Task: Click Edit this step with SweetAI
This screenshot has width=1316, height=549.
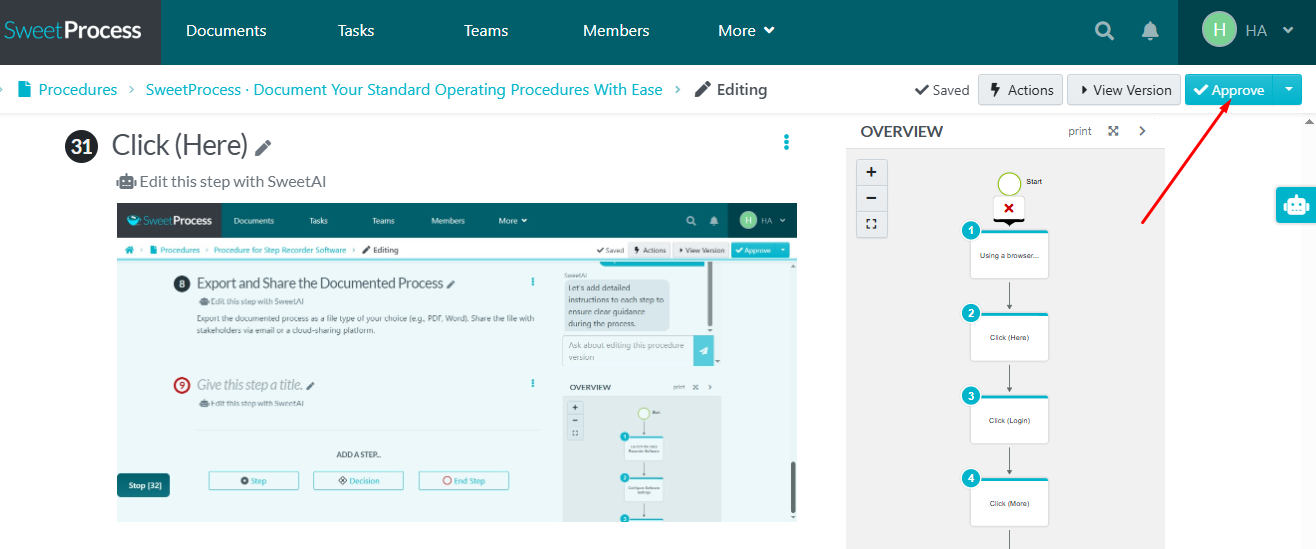Action: tap(232, 182)
